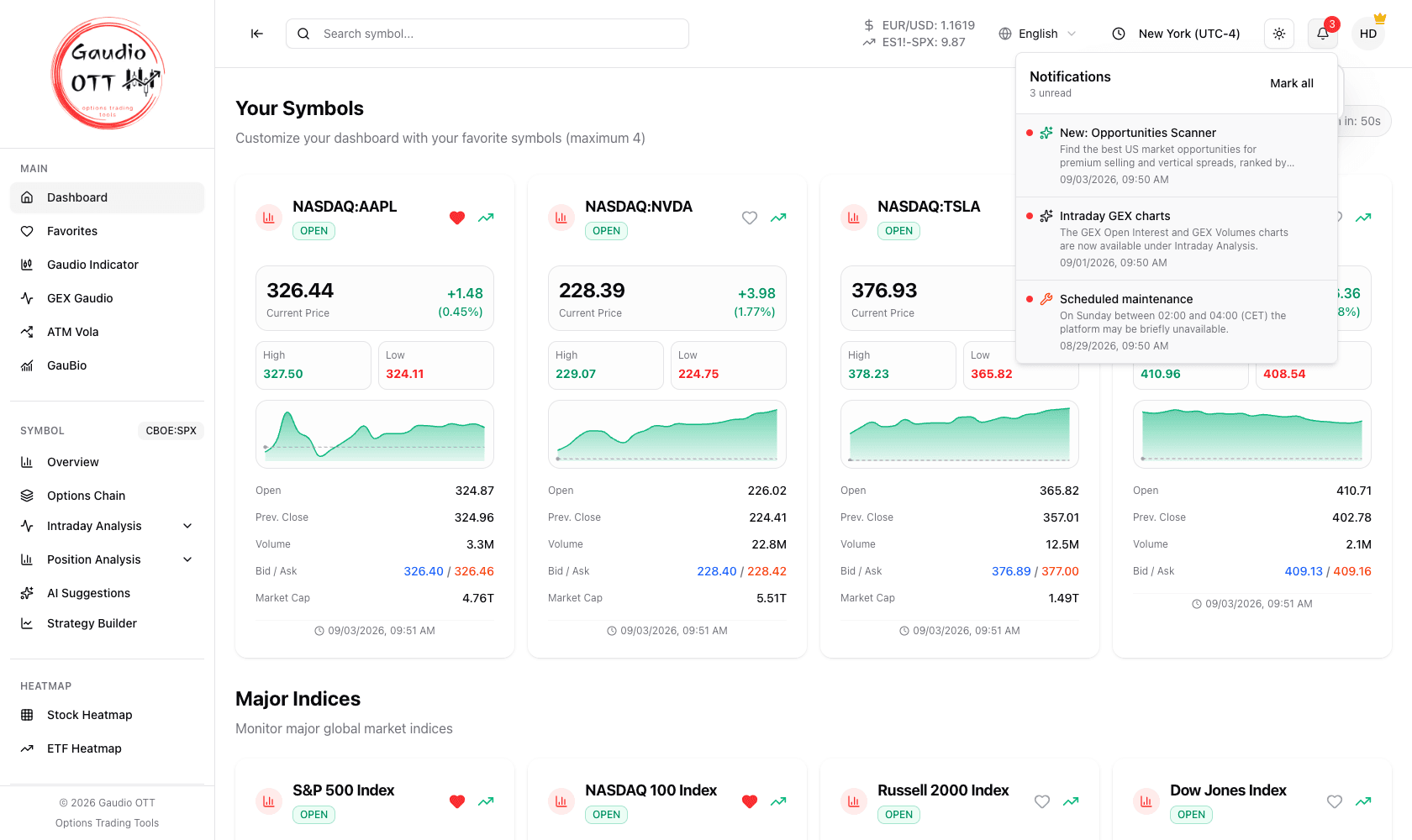Click the NASDAQ:AAPL chart badge icon
The image size is (1412, 840).
point(269,218)
